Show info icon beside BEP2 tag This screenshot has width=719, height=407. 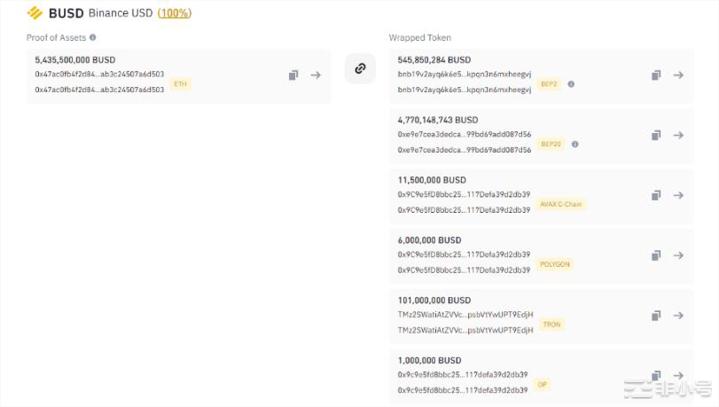[571, 84]
